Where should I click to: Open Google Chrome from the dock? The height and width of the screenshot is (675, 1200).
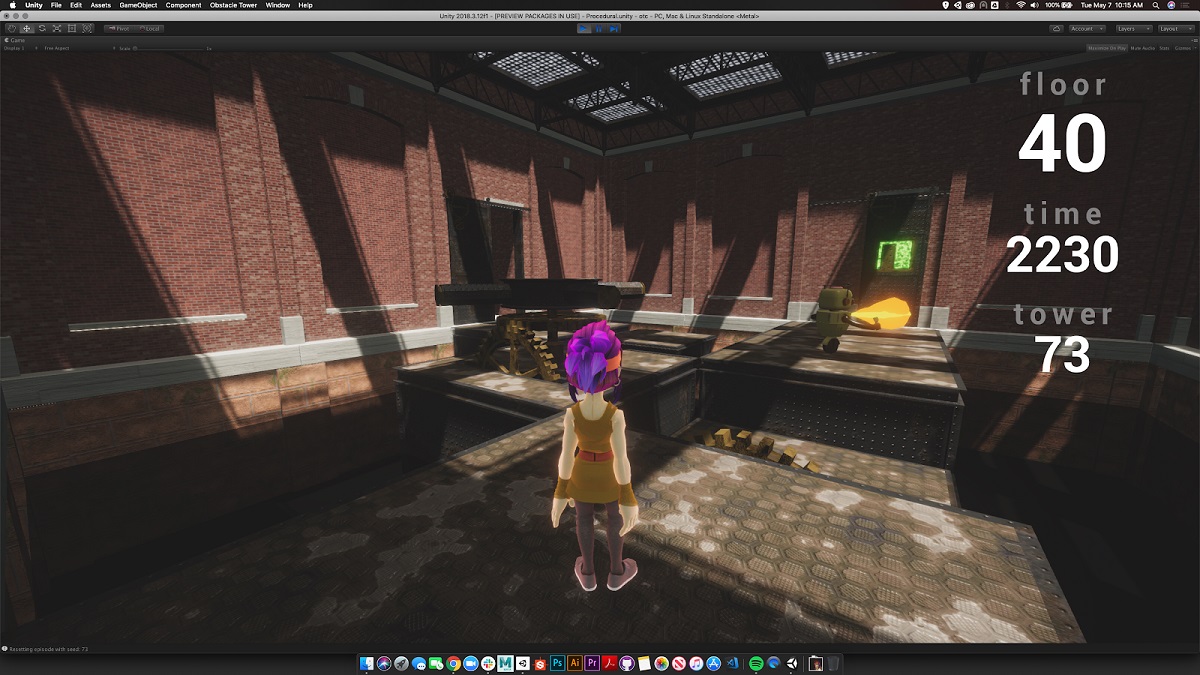pos(453,663)
